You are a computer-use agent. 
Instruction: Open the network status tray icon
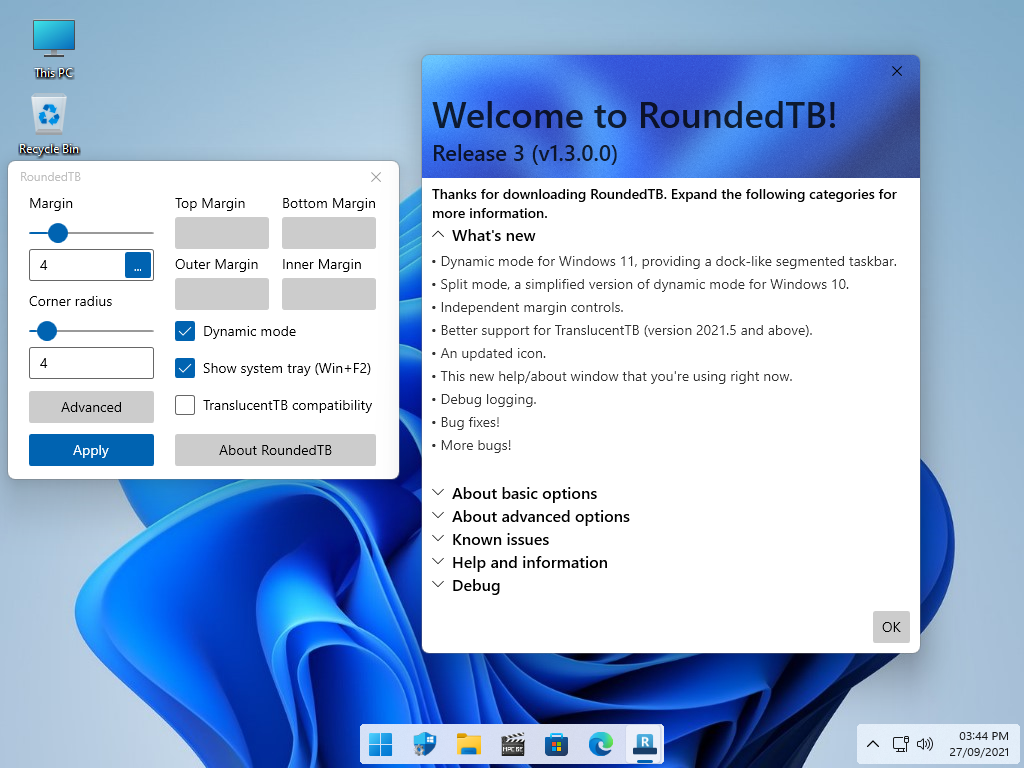(x=901, y=744)
